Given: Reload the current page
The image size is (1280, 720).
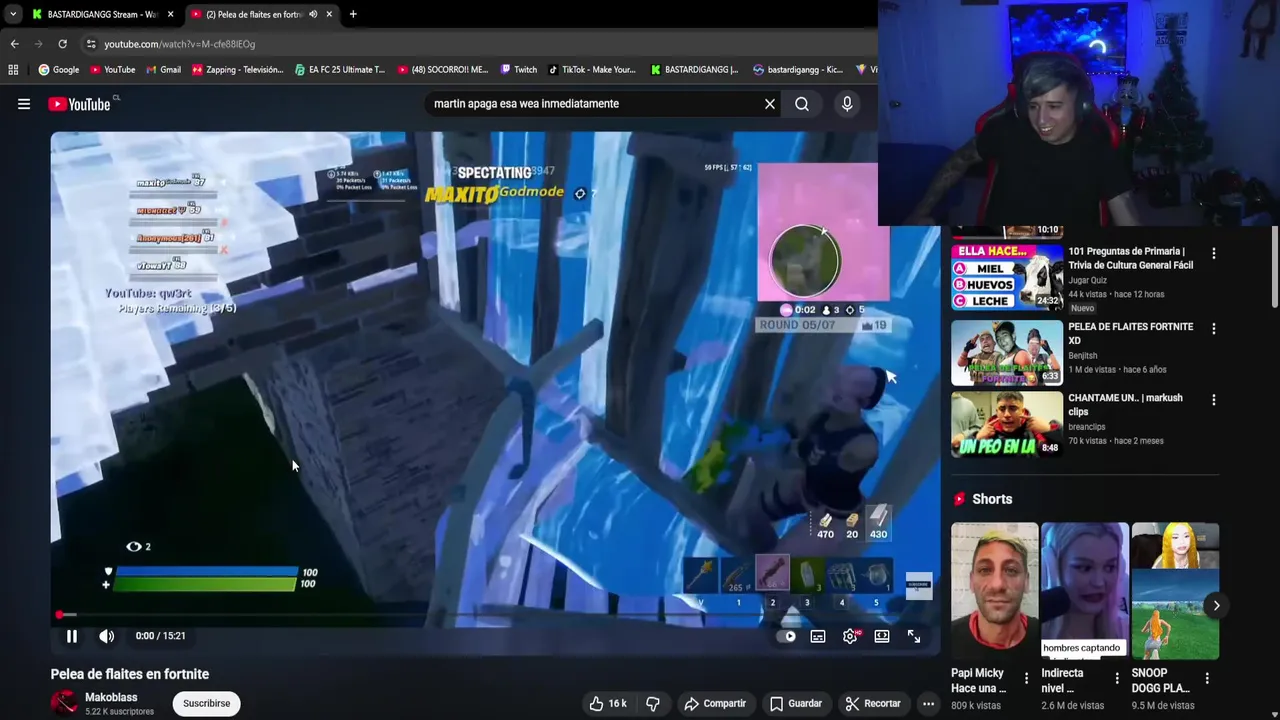Looking at the screenshot, I should [62, 44].
